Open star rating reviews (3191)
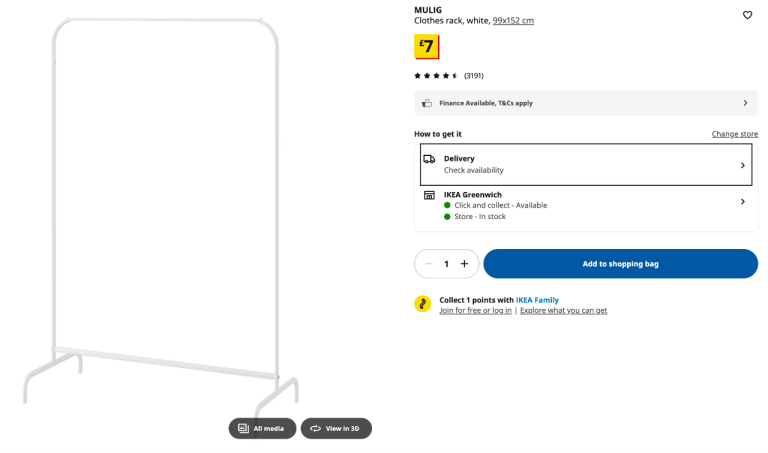 pos(449,75)
